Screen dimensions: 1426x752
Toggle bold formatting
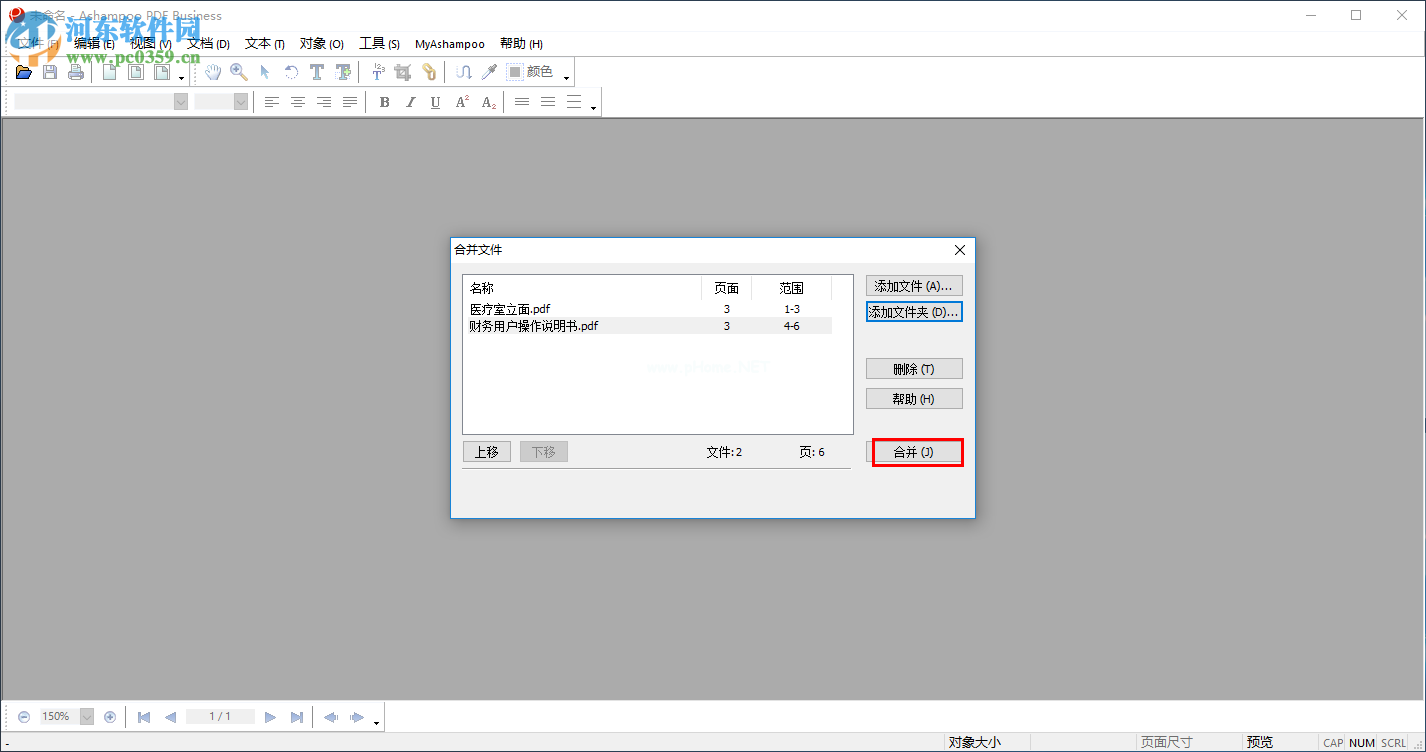[384, 102]
